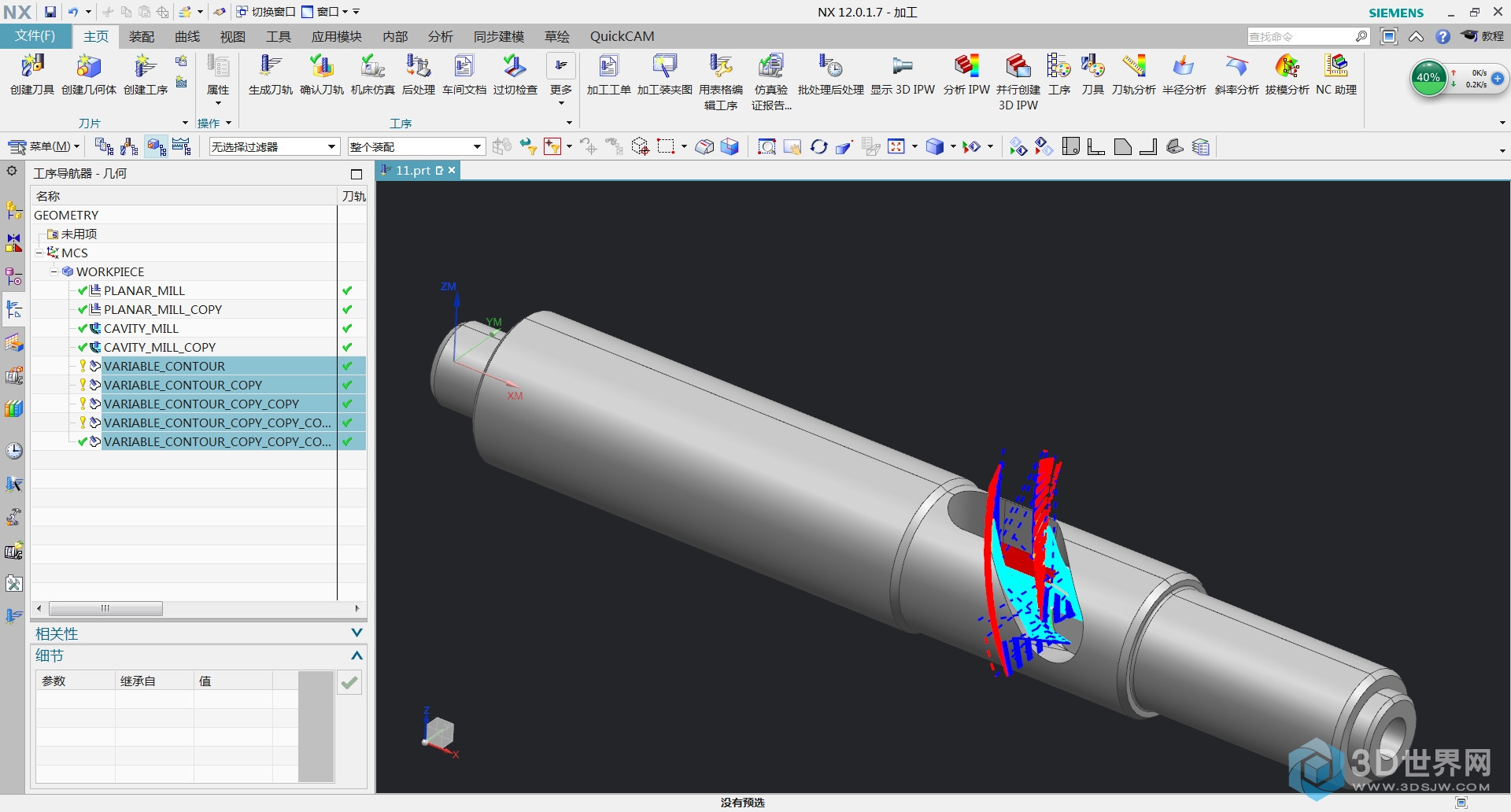This screenshot has height=812, width=1511.
Task: Open 加工工单 work order tool
Action: 609,74
